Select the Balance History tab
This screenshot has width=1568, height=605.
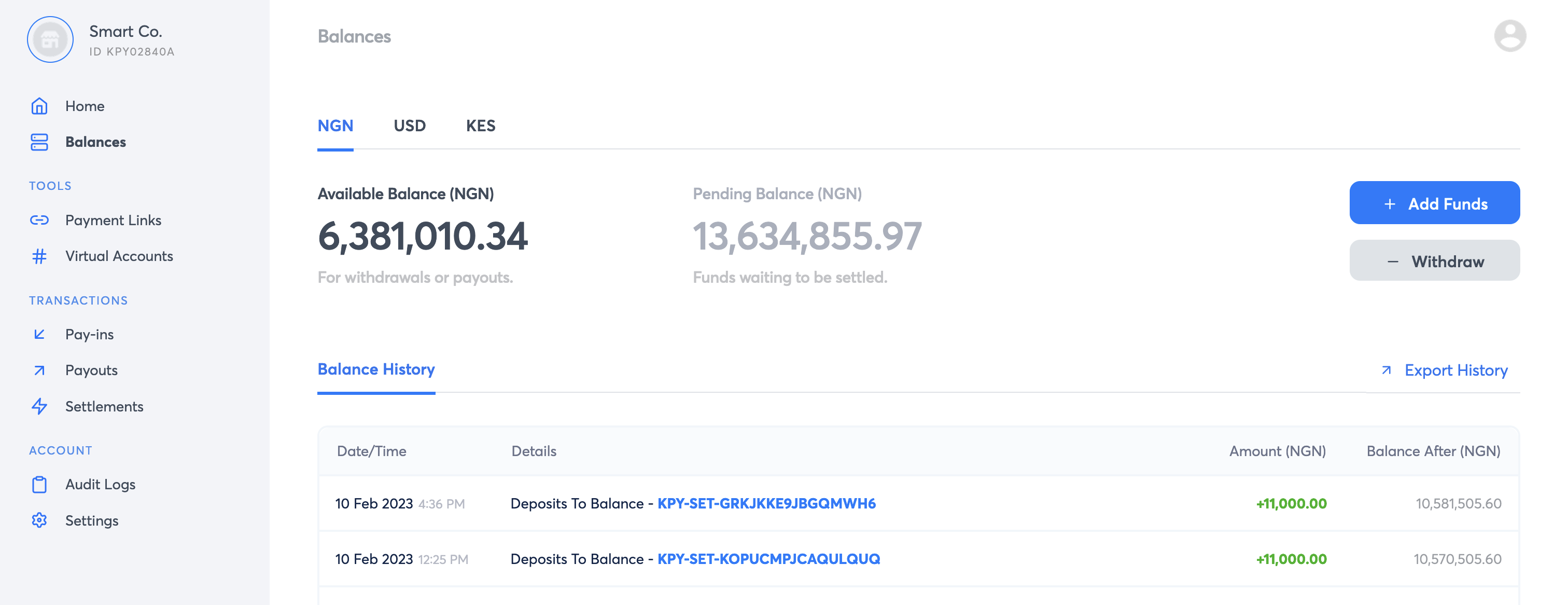click(376, 369)
